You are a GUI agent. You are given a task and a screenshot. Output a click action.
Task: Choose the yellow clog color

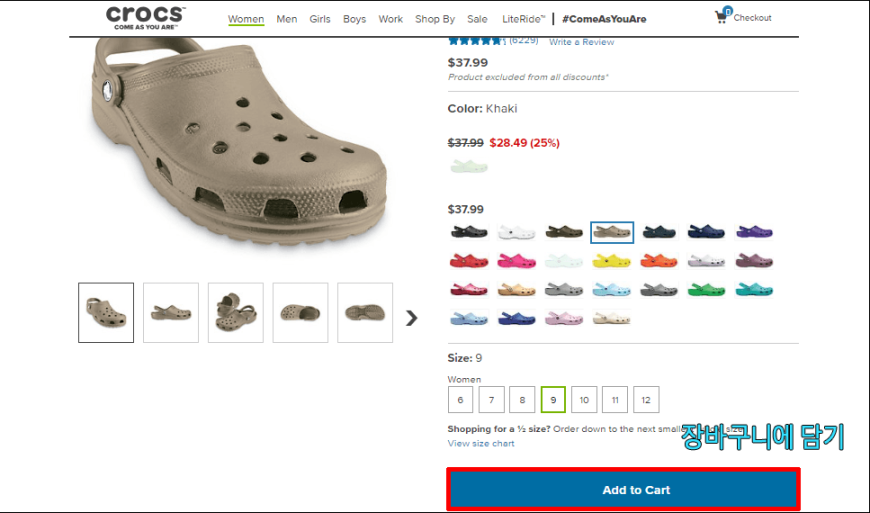coord(611,261)
